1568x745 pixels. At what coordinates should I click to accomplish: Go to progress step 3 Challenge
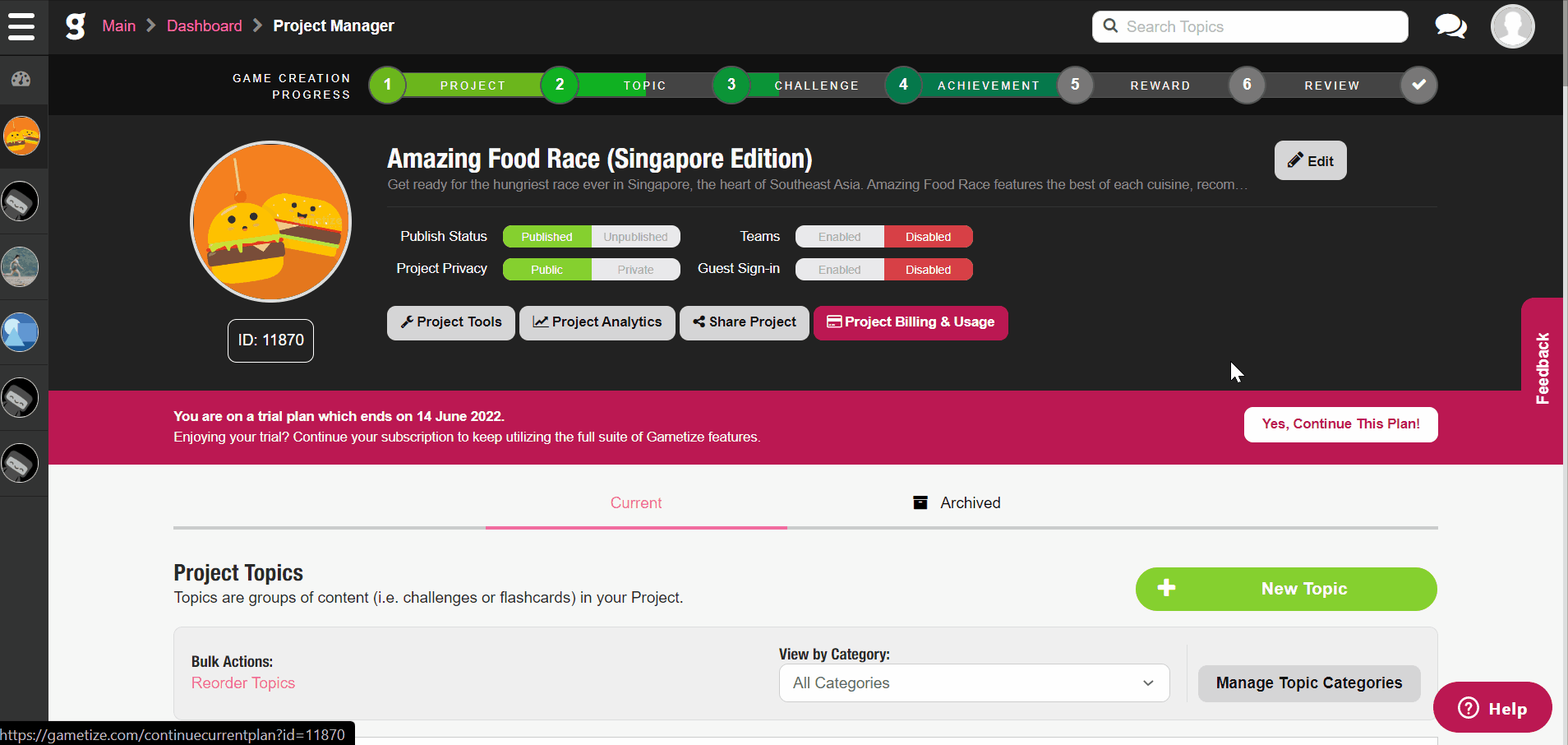point(731,85)
